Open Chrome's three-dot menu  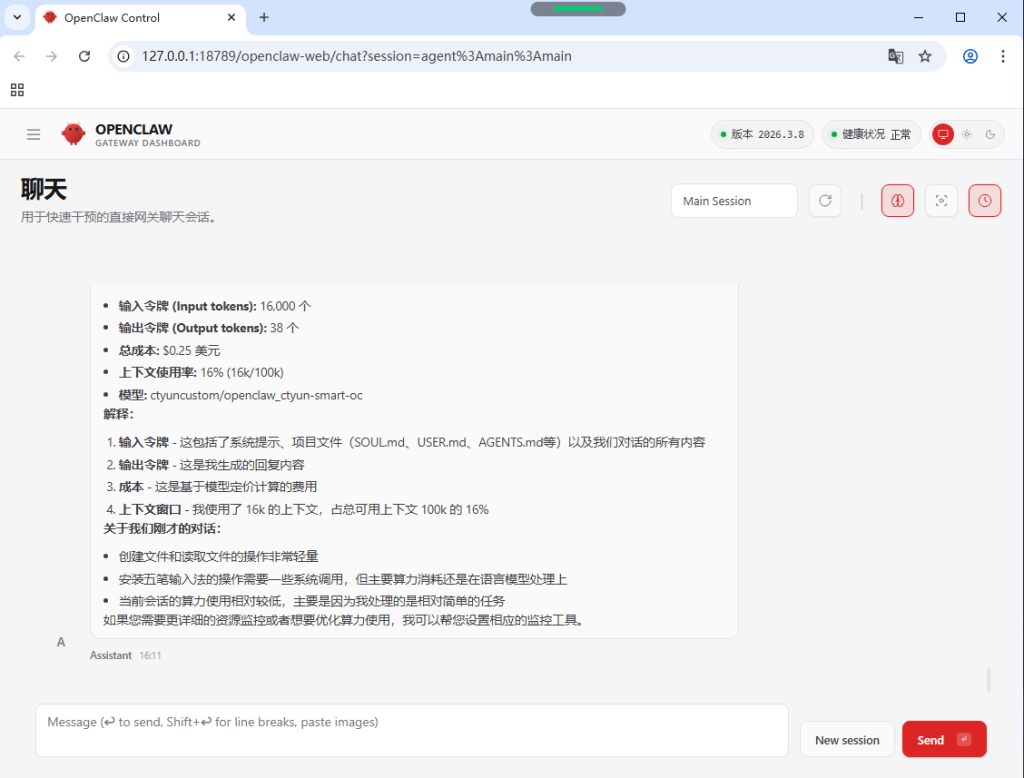coord(1003,56)
